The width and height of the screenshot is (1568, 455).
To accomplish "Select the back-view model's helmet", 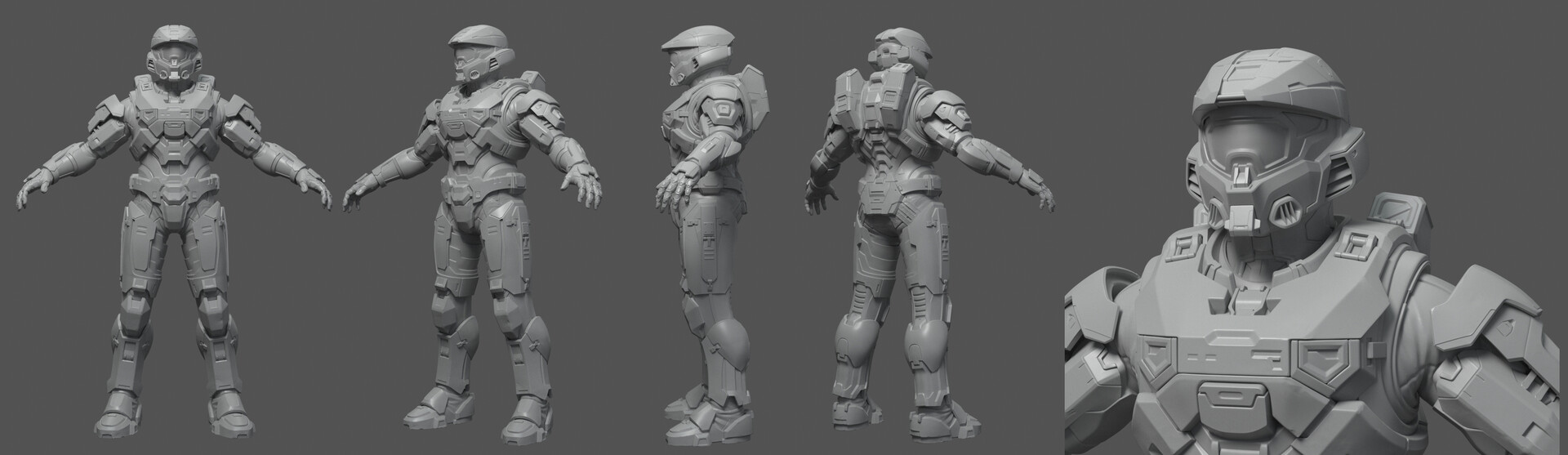I will [x=902, y=47].
